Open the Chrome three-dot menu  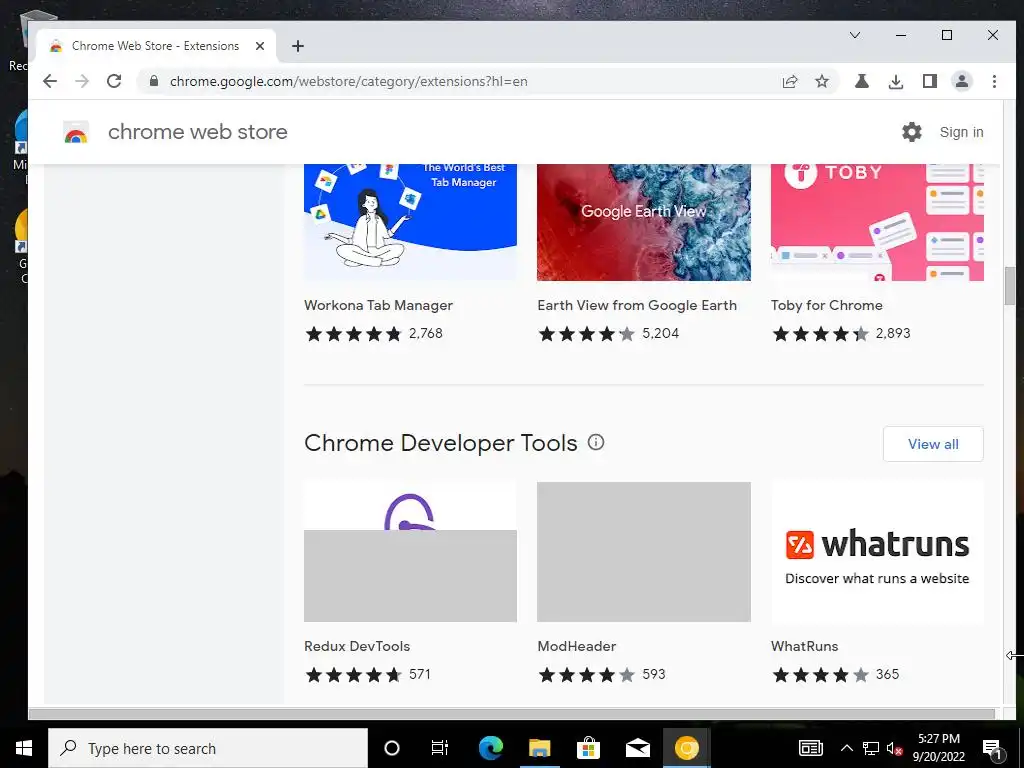pos(994,81)
